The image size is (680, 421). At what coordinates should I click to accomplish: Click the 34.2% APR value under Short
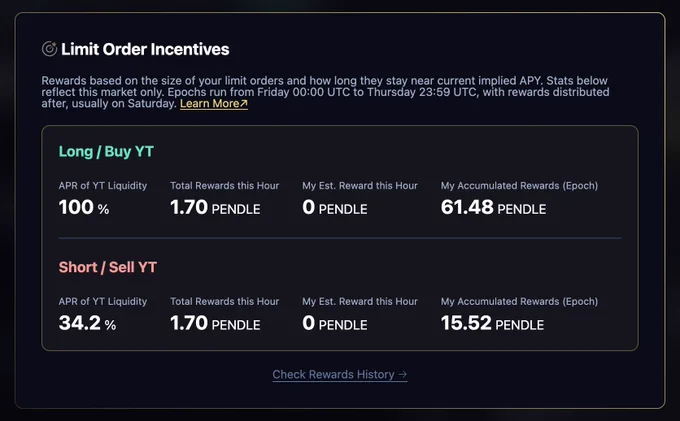click(87, 323)
